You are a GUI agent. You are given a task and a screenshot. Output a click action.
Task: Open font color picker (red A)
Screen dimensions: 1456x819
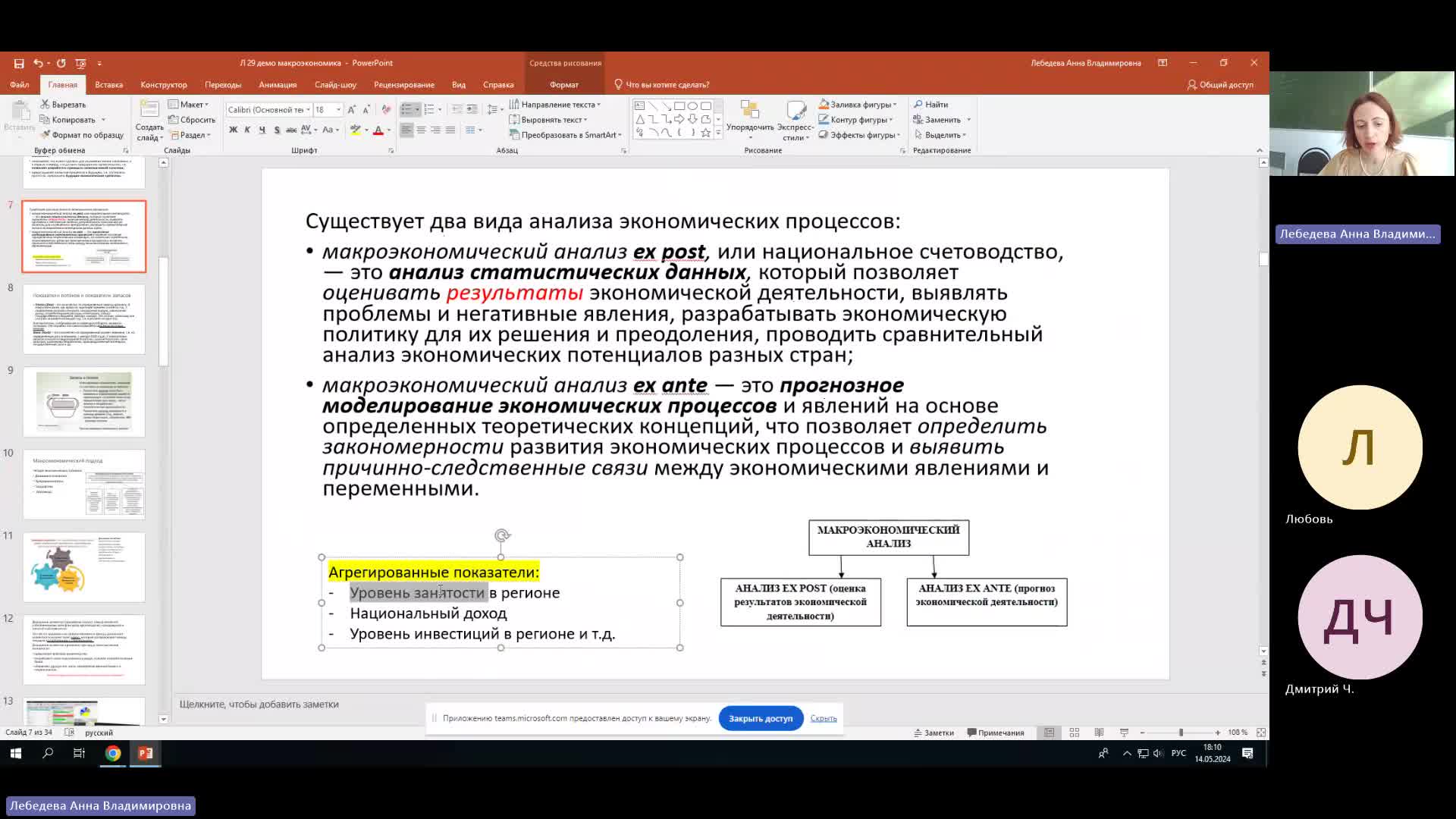click(378, 130)
